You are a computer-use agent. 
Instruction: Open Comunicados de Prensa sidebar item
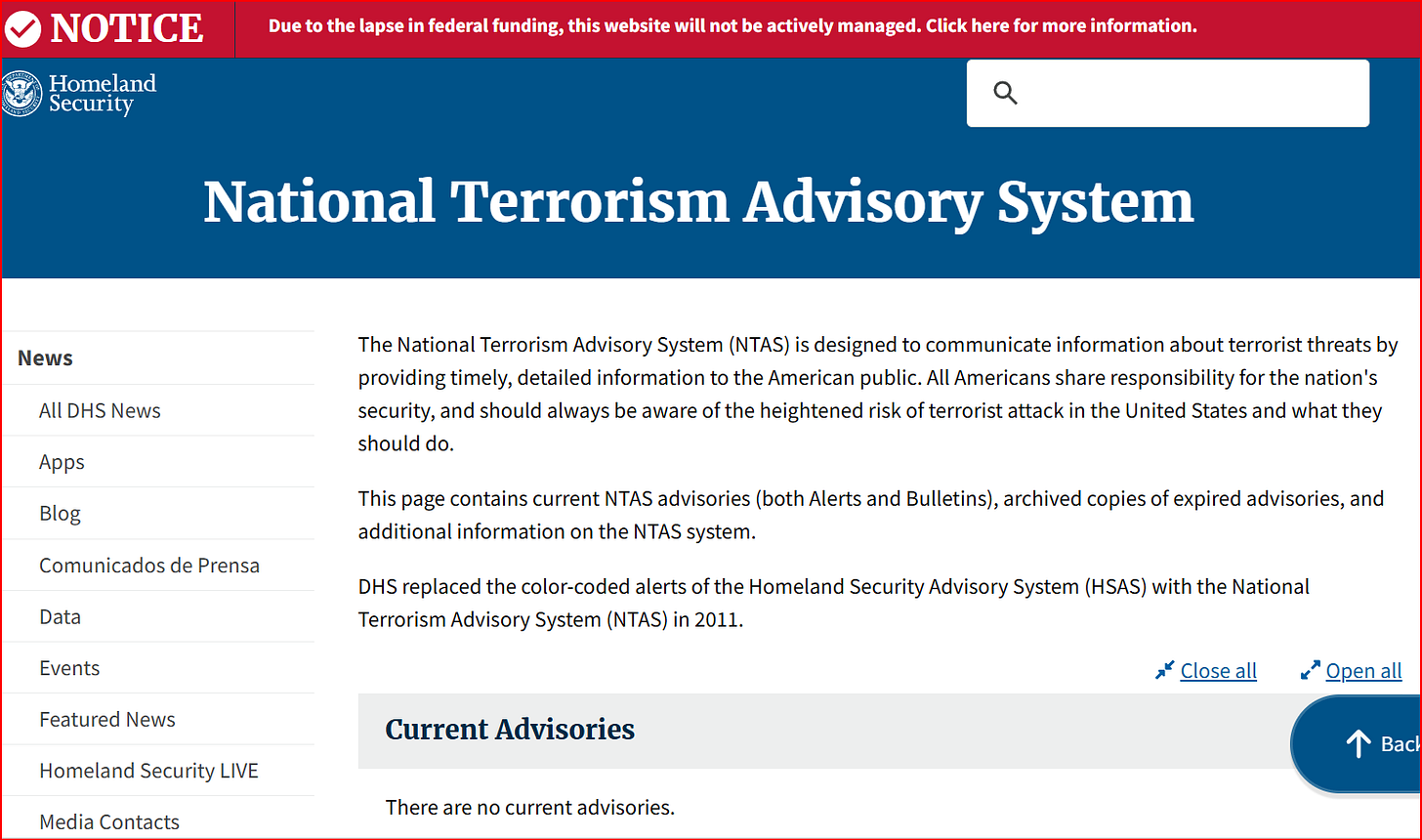[x=149, y=566]
